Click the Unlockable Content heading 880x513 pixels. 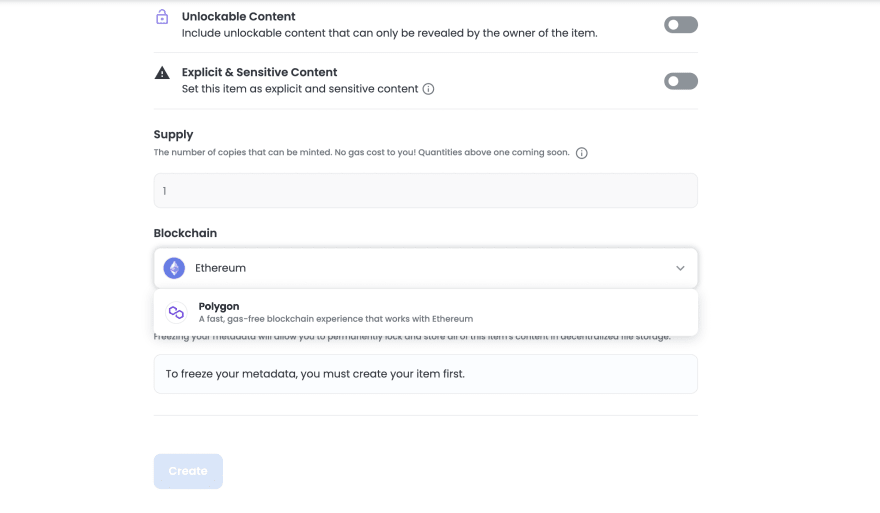pyautogui.click(x=238, y=16)
